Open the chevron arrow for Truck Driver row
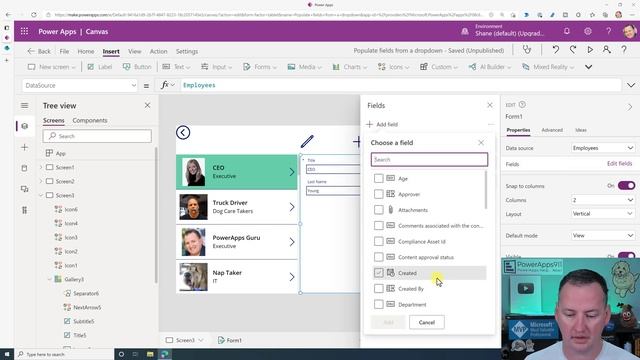Image resolution: width=640 pixels, height=360 pixels. pos(292,207)
